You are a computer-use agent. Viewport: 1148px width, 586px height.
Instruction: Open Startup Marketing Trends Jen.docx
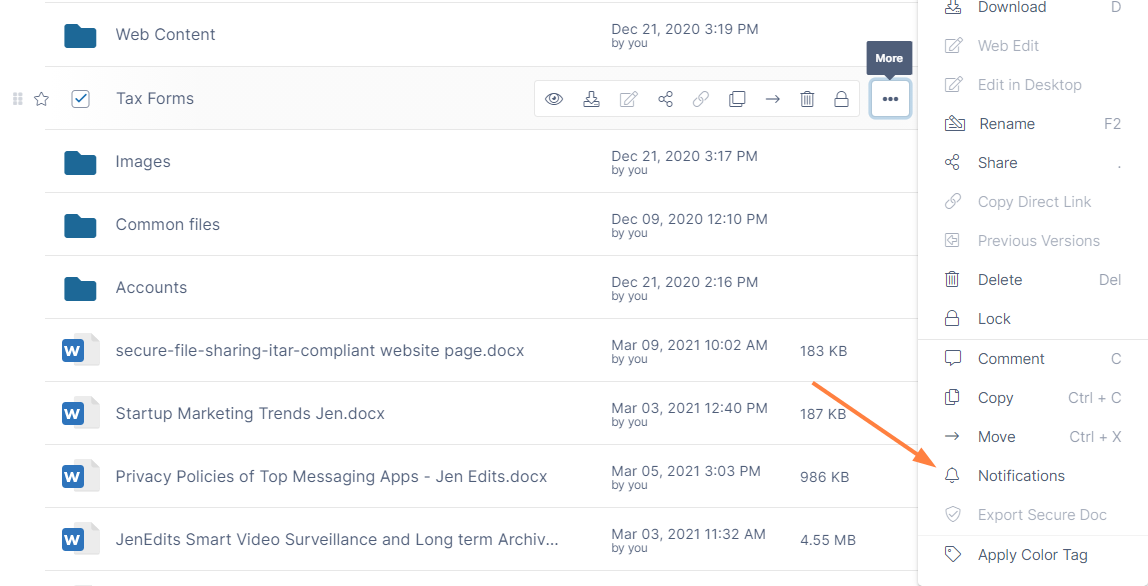(250, 413)
